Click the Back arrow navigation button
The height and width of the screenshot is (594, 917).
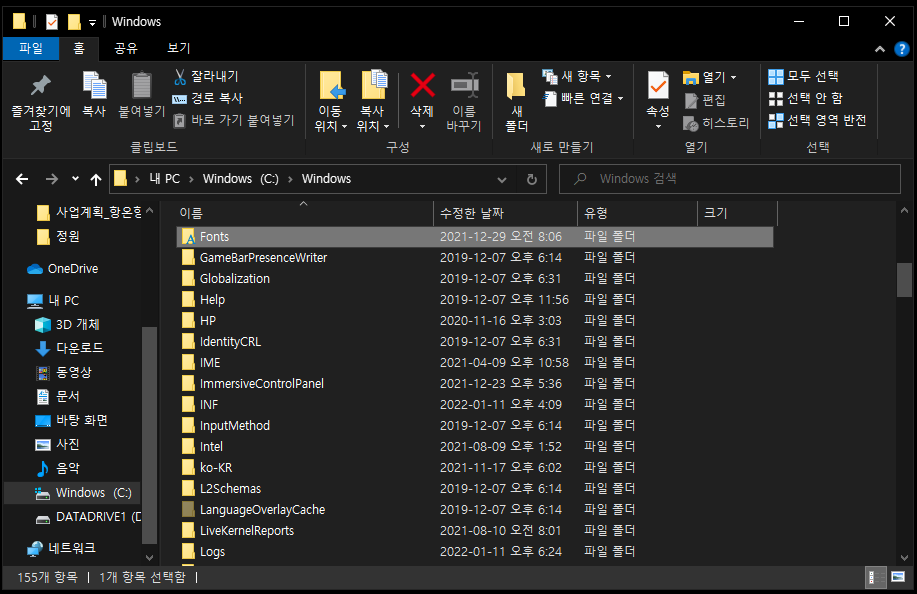22,179
